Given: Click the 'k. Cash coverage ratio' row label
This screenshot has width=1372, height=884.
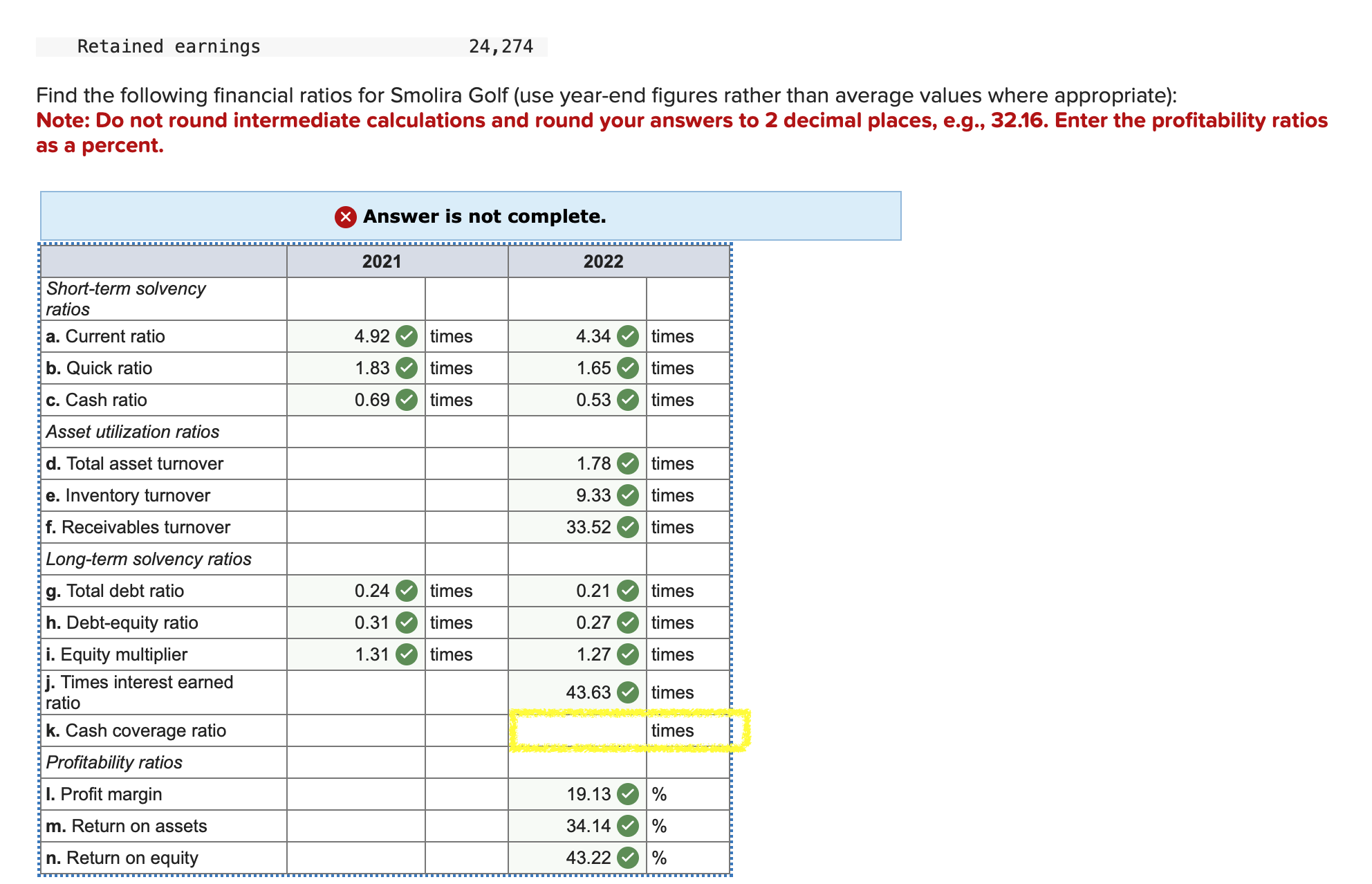Looking at the screenshot, I should (136, 730).
